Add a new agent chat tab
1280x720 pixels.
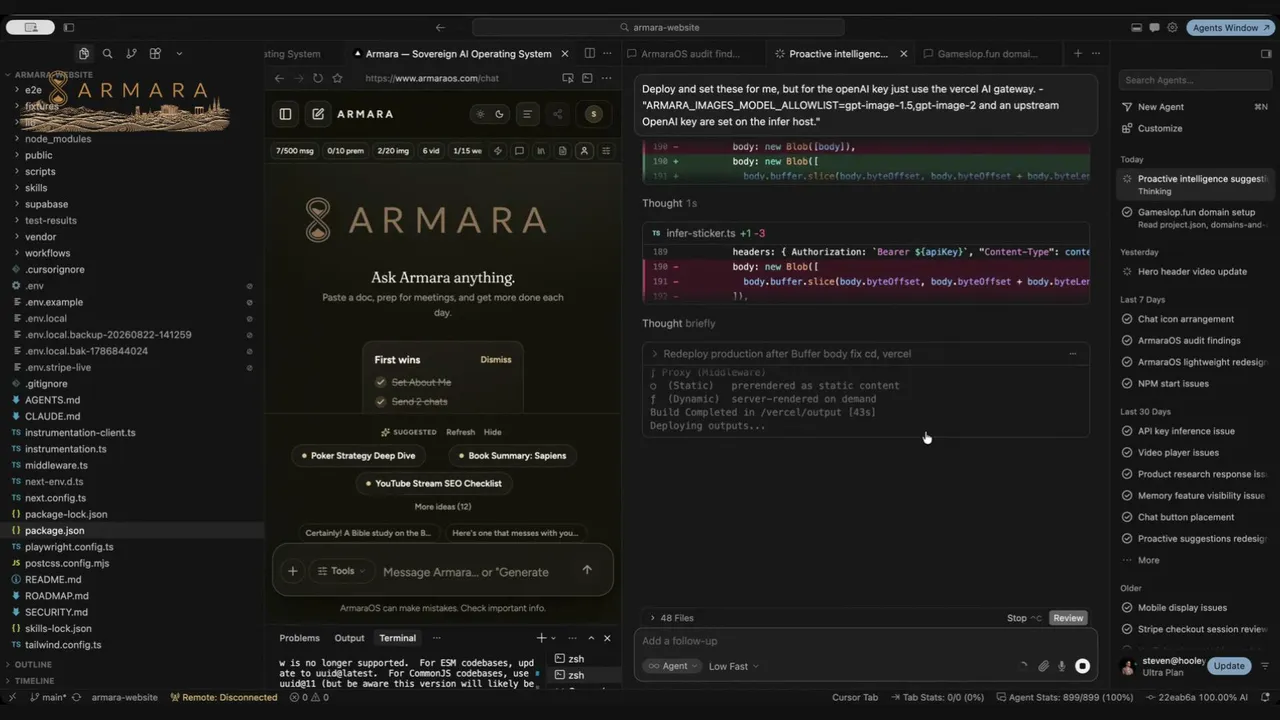(1077, 53)
